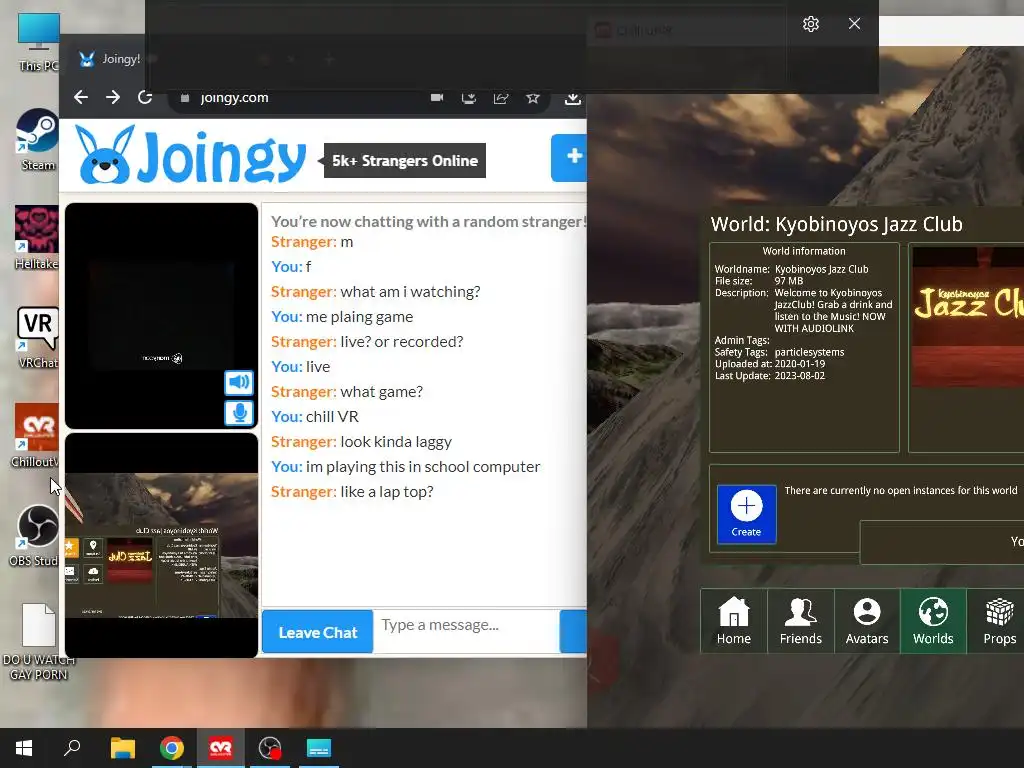The width and height of the screenshot is (1024, 768).
Task: Reload the joingy.com page
Action: pyautogui.click(x=145, y=97)
